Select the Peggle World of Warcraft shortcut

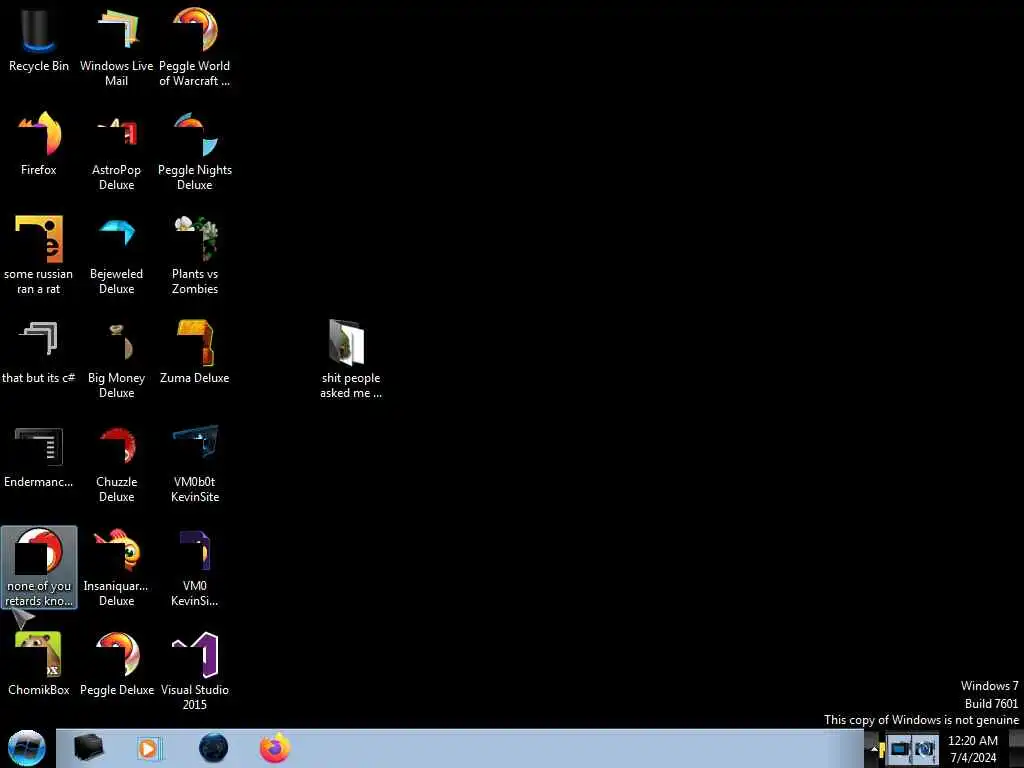[195, 46]
